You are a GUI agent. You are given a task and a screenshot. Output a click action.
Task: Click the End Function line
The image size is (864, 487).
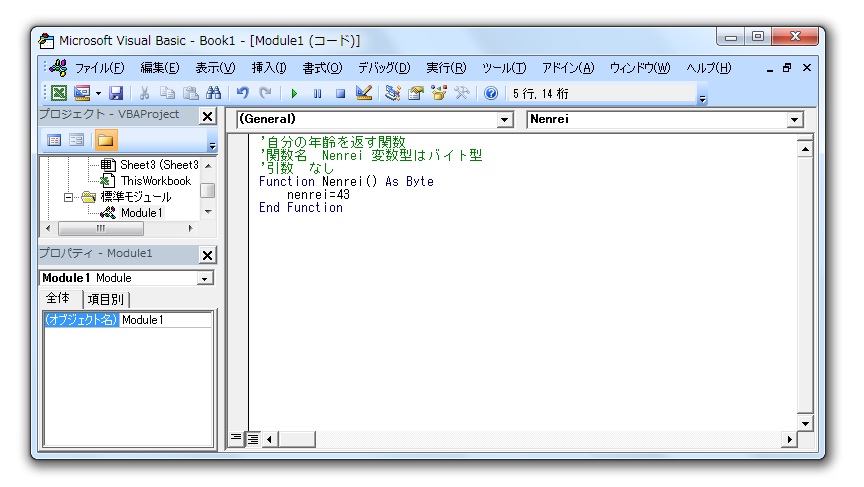point(301,208)
